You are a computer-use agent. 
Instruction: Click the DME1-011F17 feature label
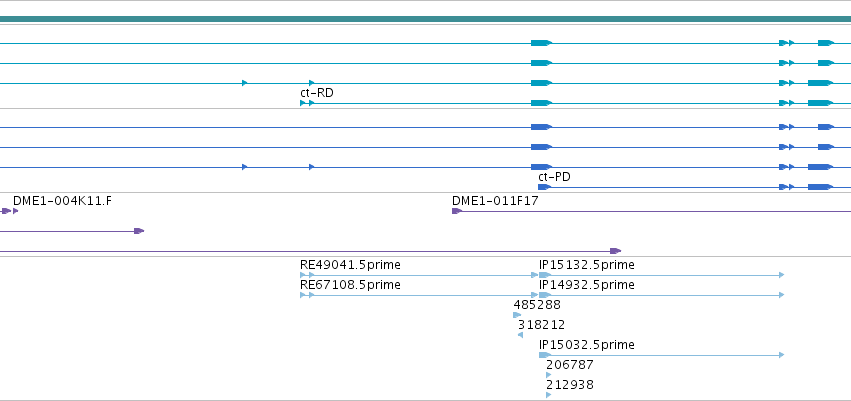pyautogui.click(x=495, y=201)
